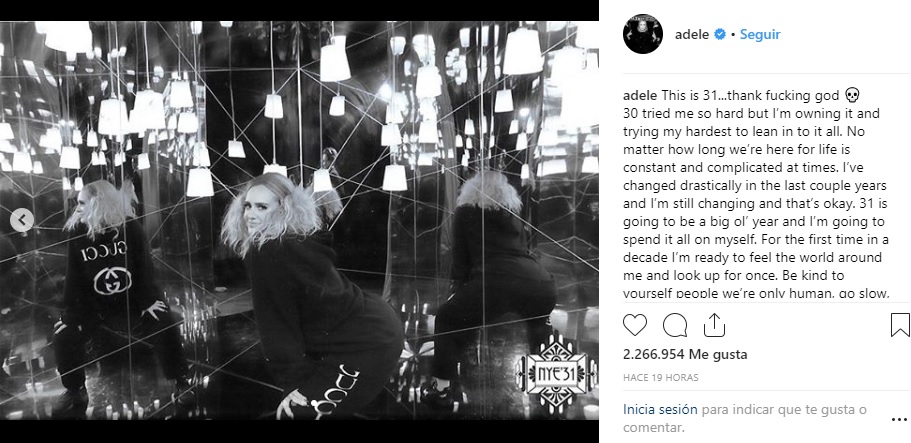Open the adele username in the header

click(x=691, y=34)
